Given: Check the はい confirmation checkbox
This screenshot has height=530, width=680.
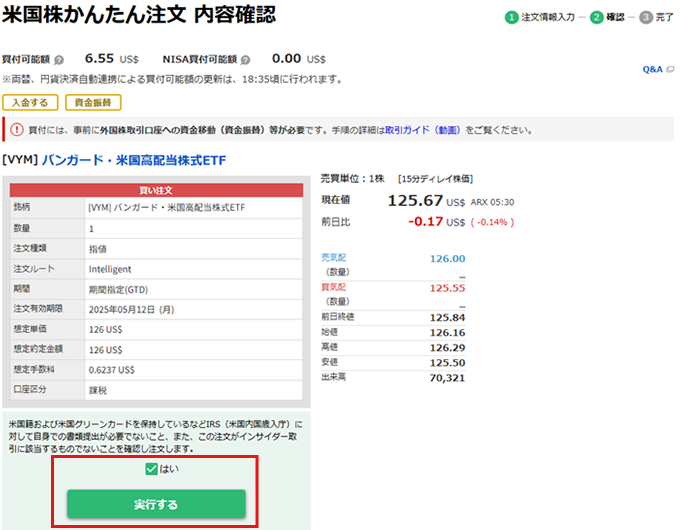Looking at the screenshot, I should [x=151, y=469].
